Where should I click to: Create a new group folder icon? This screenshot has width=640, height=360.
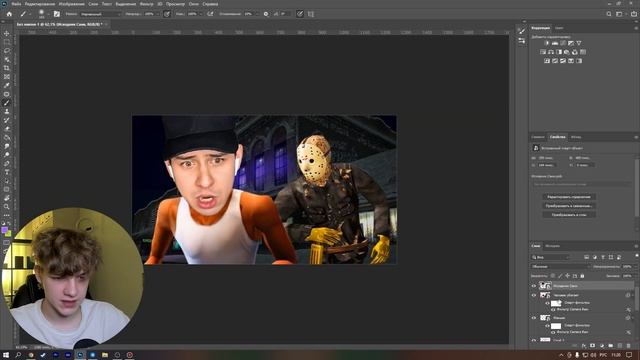coord(611,346)
